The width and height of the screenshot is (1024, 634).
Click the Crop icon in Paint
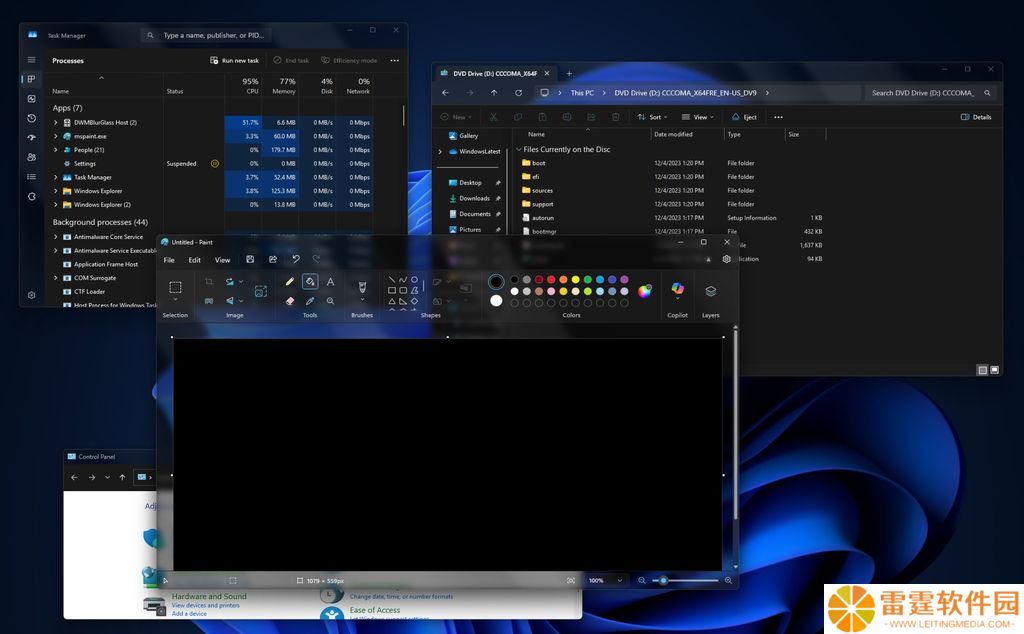tap(209, 281)
